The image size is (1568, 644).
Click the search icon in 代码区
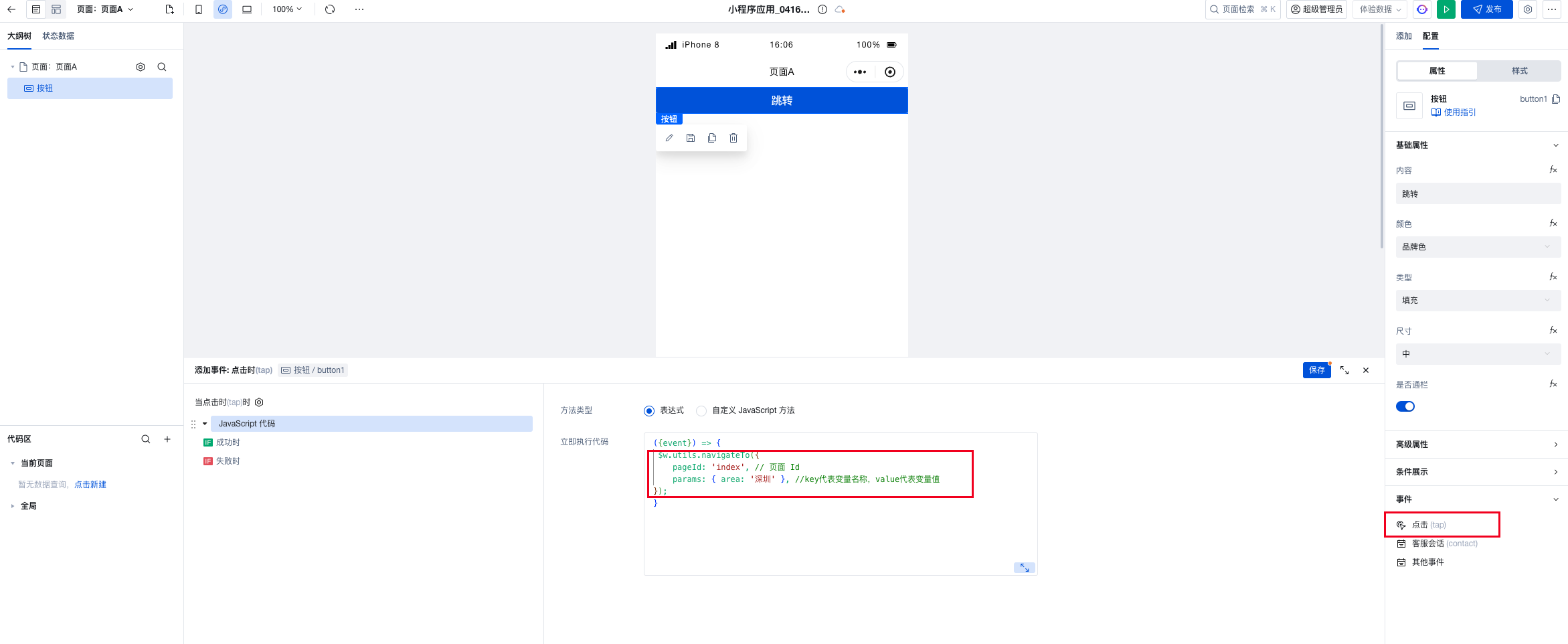146,439
